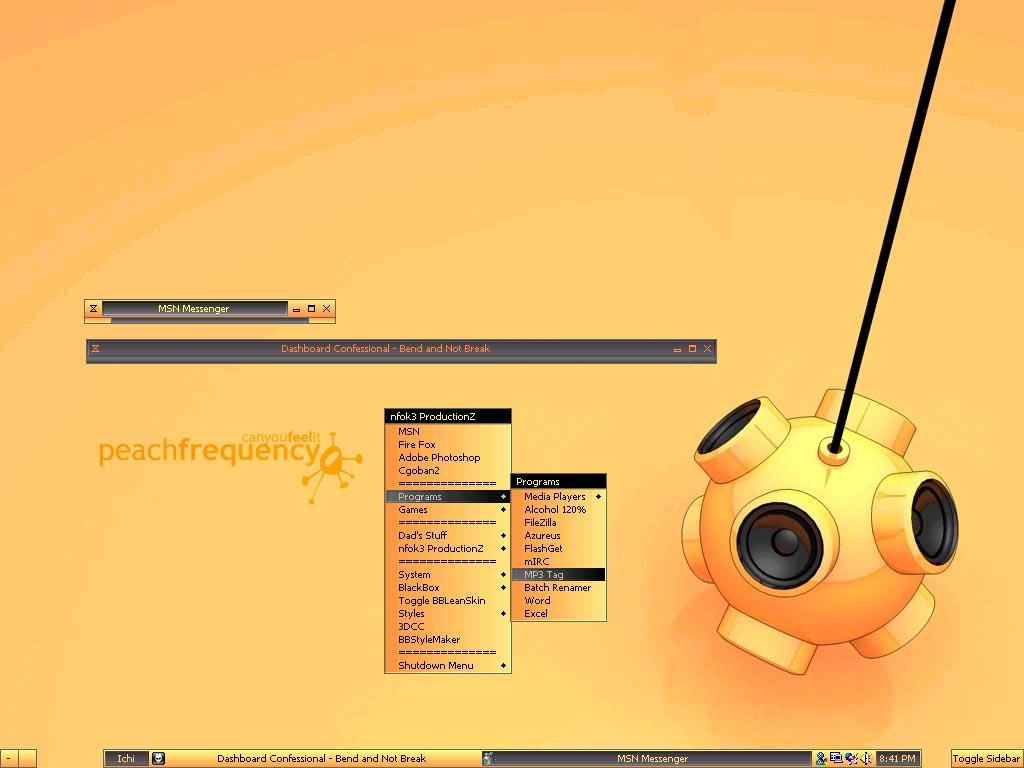Image resolution: width=1024 pixels, height=768 pixels.
Task: Launch Fire Fox from the menu
Action: pos(448,445)
